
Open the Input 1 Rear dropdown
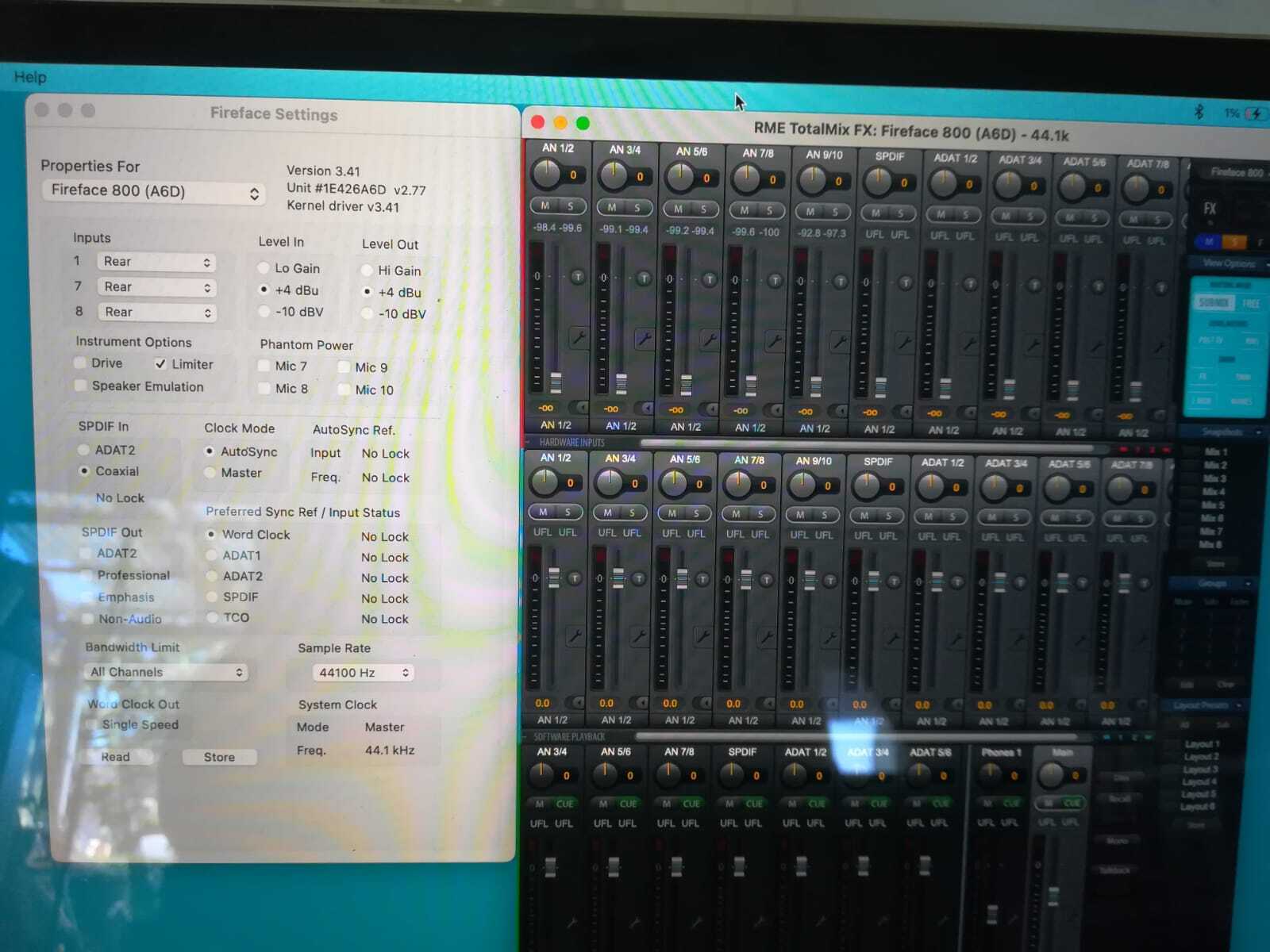pos(156,262)
